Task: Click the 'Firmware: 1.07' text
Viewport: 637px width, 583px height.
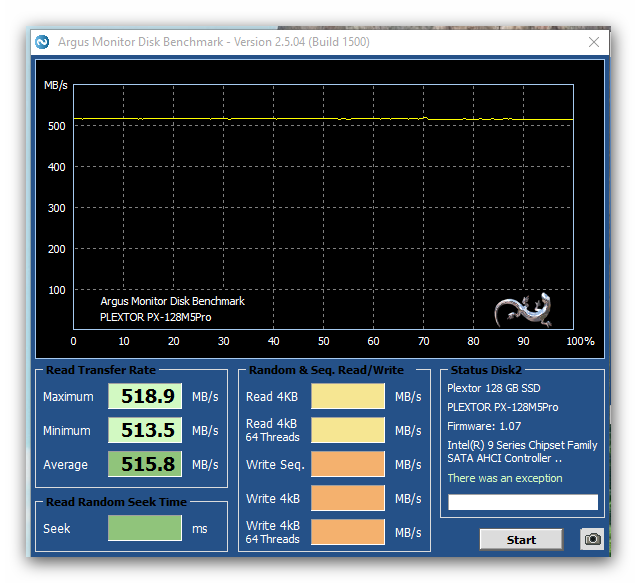Action: tap(484, 426)
